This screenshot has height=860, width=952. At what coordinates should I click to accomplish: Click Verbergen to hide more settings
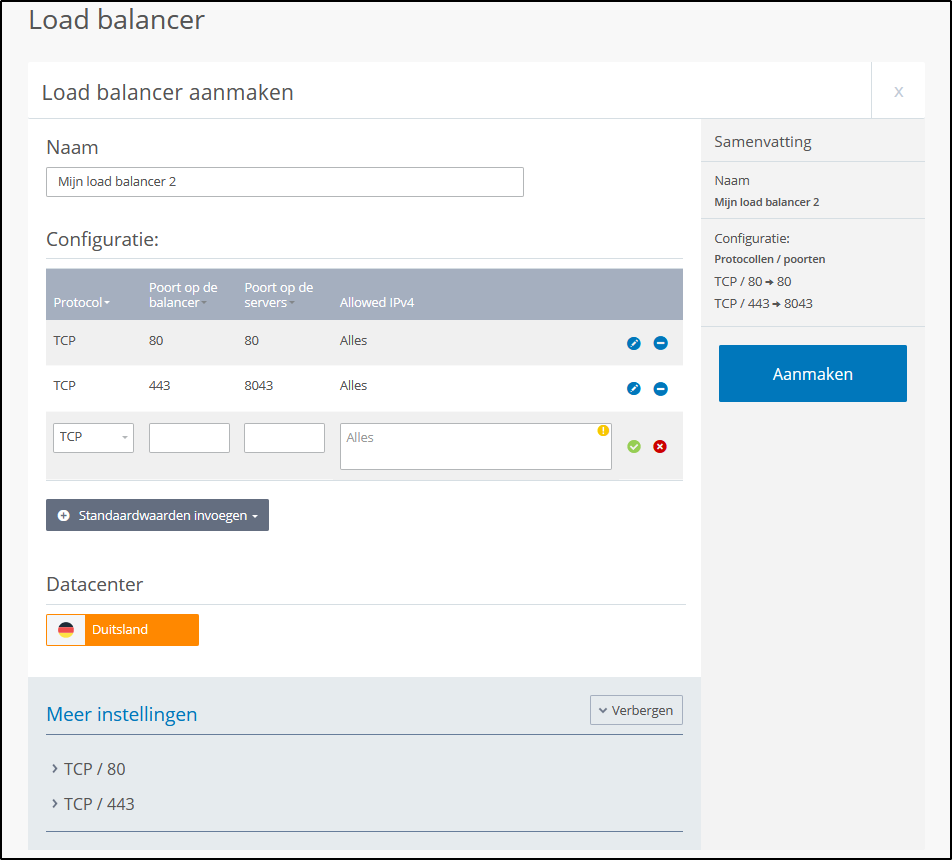coord(636,710)
